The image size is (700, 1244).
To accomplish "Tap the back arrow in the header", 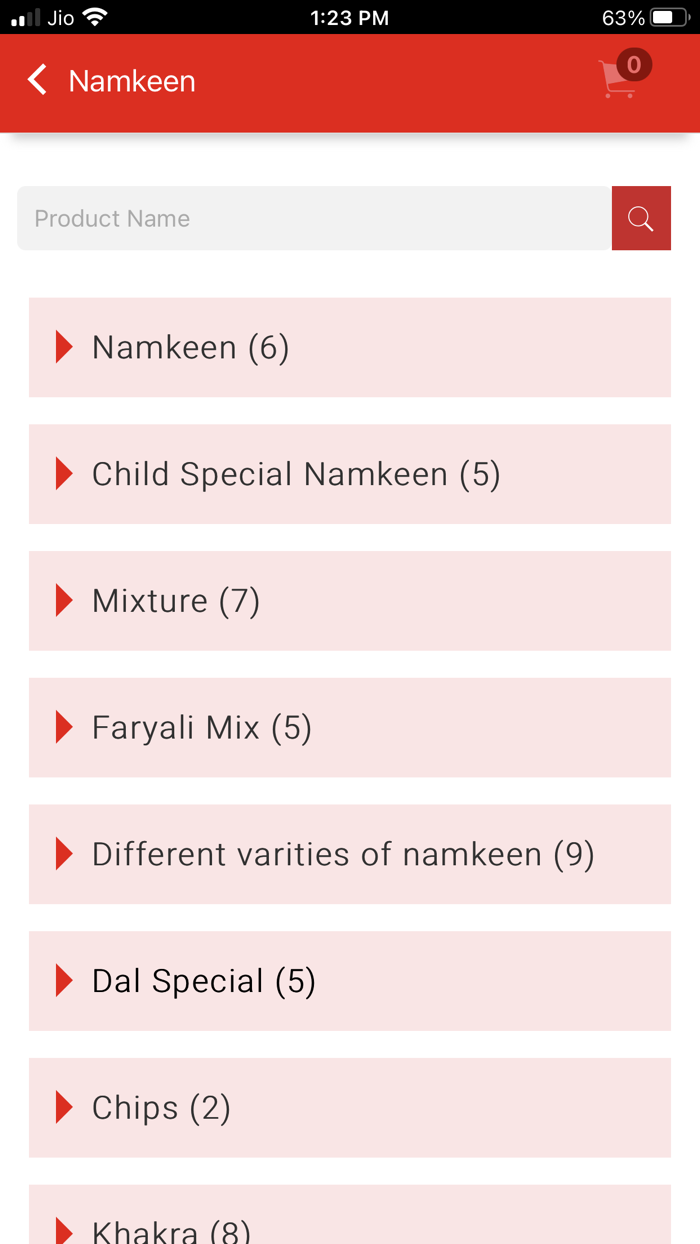I will coord(36,80).
